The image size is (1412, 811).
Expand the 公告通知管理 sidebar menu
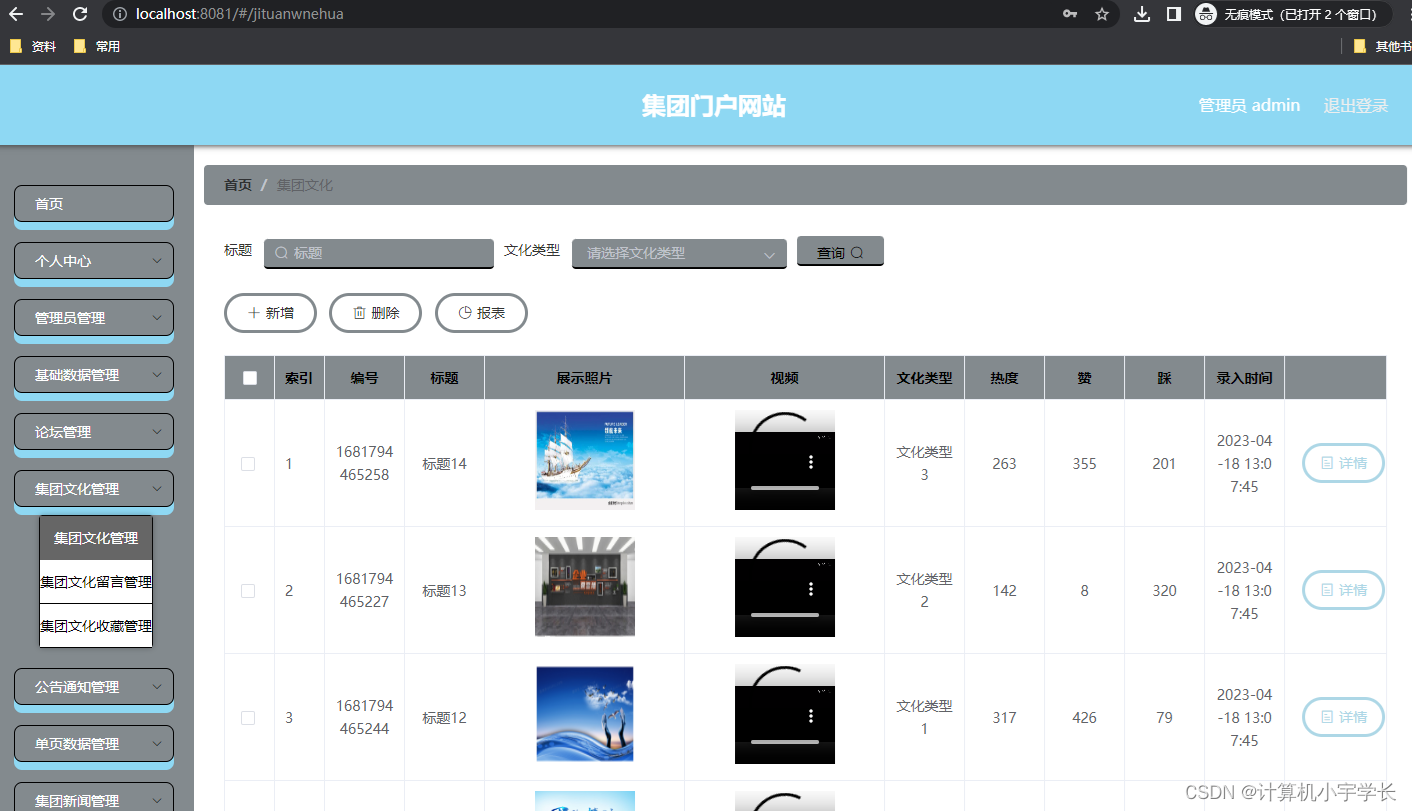tap(94, 687)
